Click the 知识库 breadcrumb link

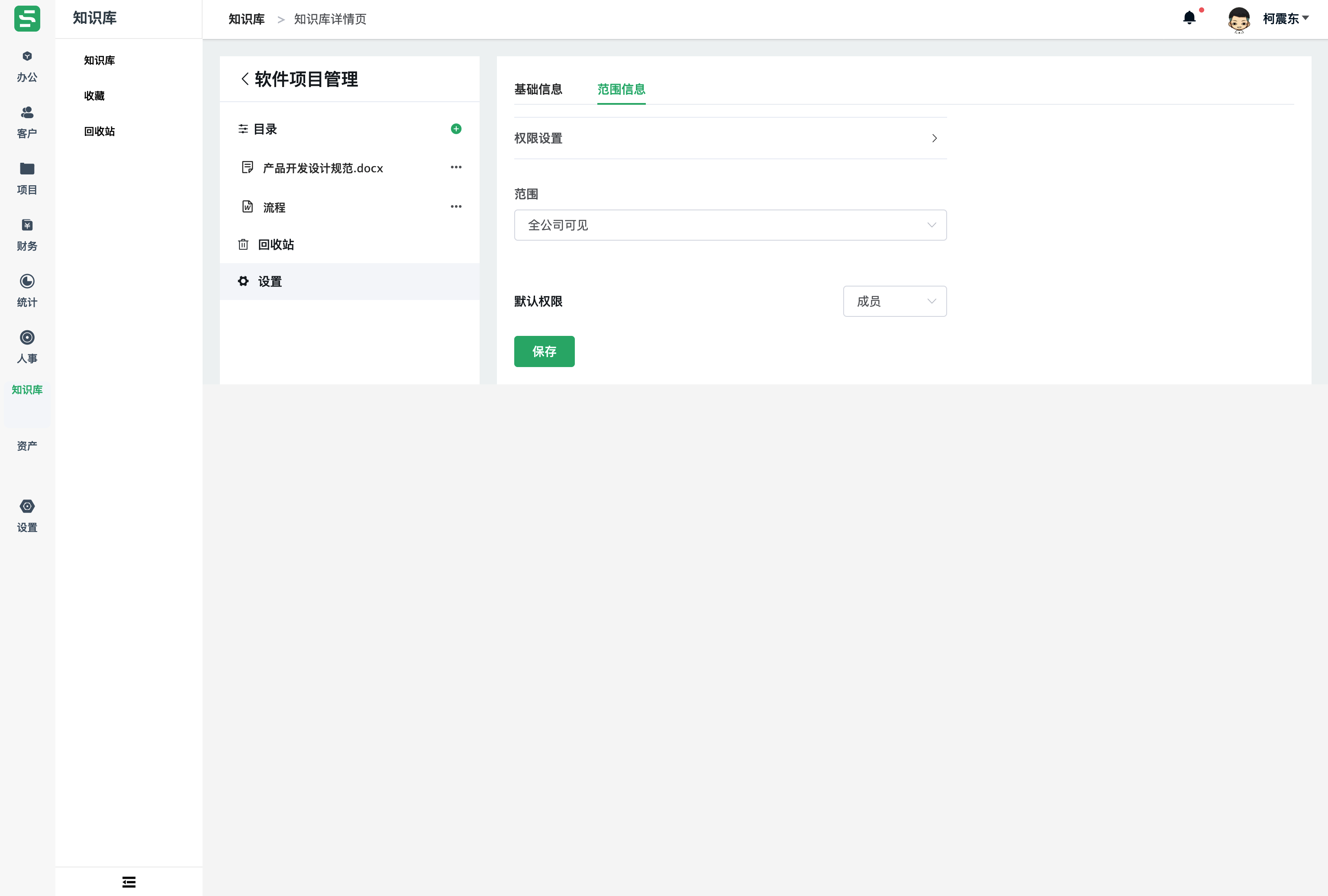246,19
